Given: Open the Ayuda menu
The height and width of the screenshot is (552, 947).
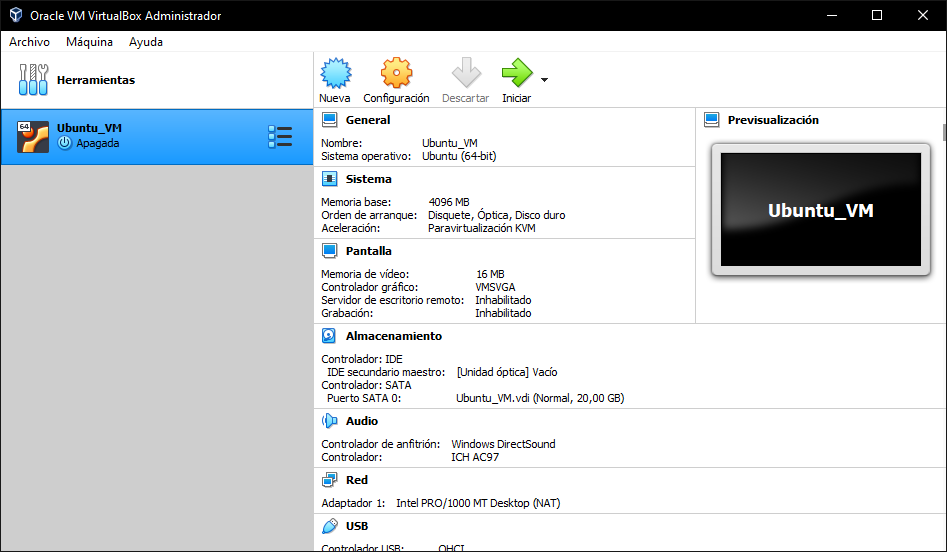Looking at the screenshot, I should (146, 42).
